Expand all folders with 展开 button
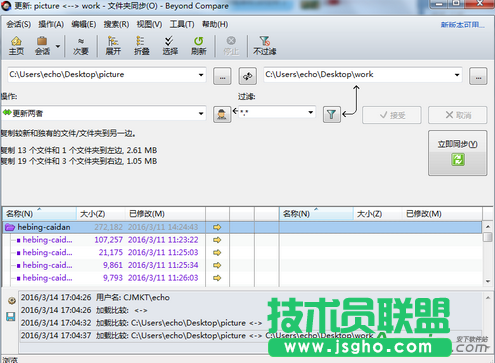The image size is (495, 363). click(x=113, y=46)
